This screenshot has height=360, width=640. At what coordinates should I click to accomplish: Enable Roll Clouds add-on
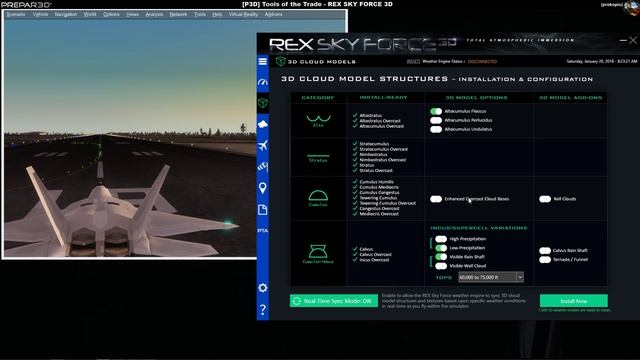[x=545, y=199]
